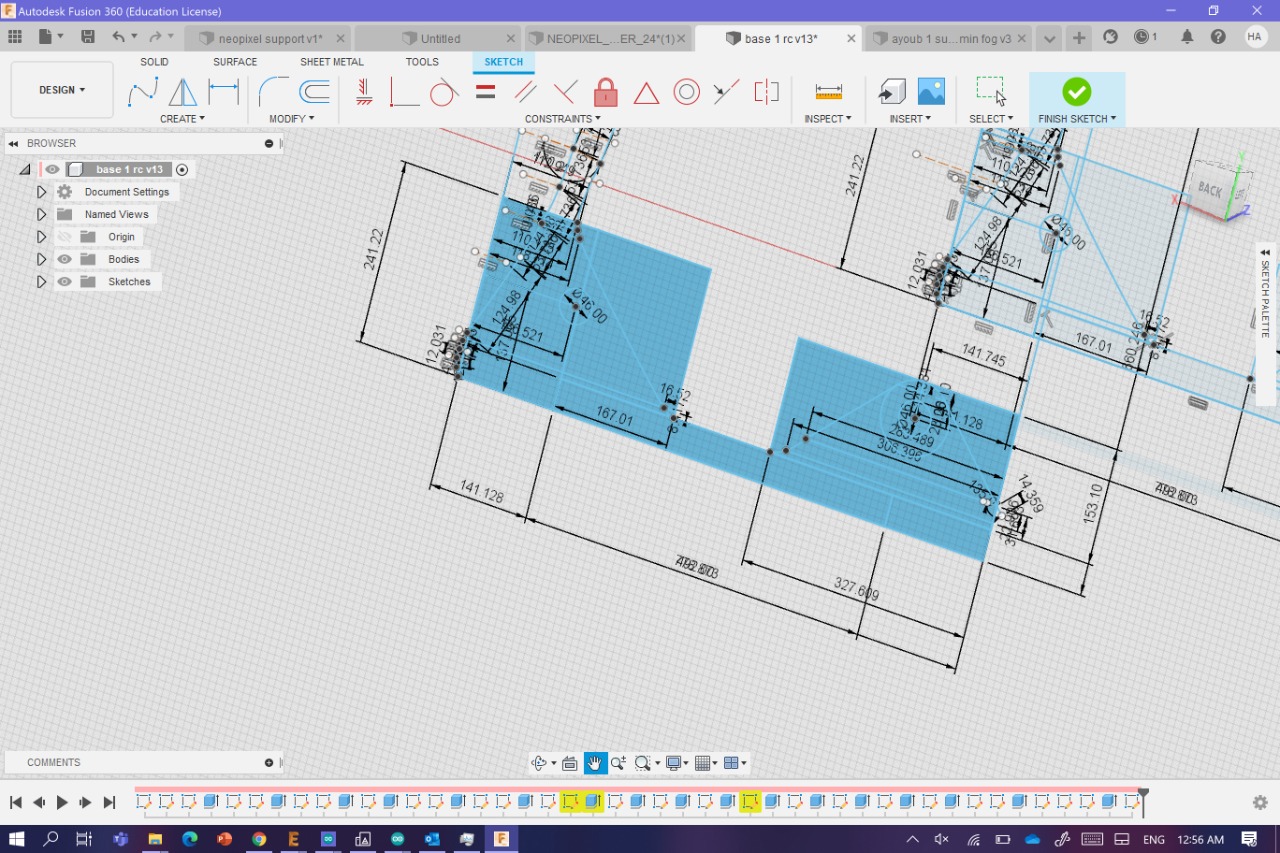Jump to the timeline start
The width and height of the screenshot is (1280, 853).
[x=16, y=802]
